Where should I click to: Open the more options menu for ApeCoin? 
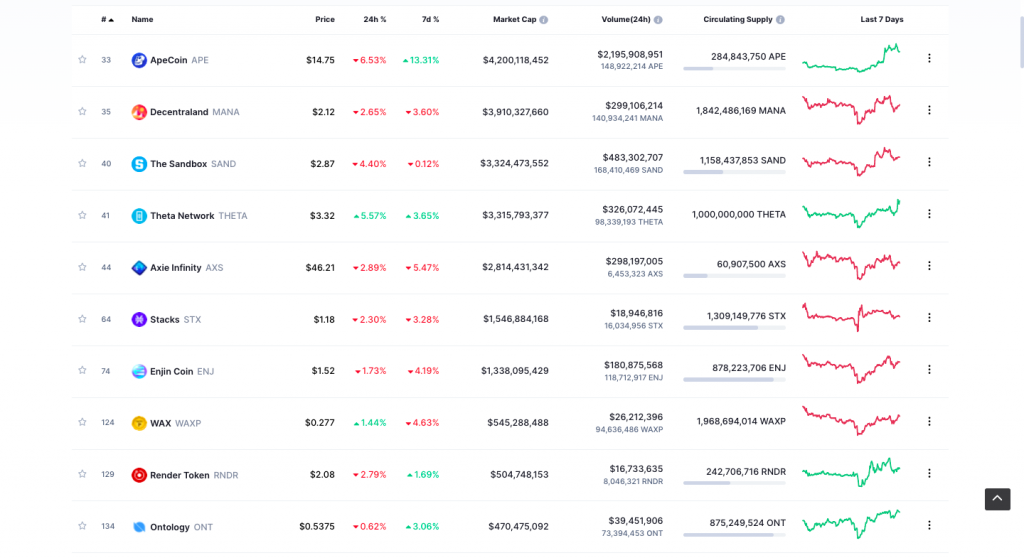tap(929, 58)
